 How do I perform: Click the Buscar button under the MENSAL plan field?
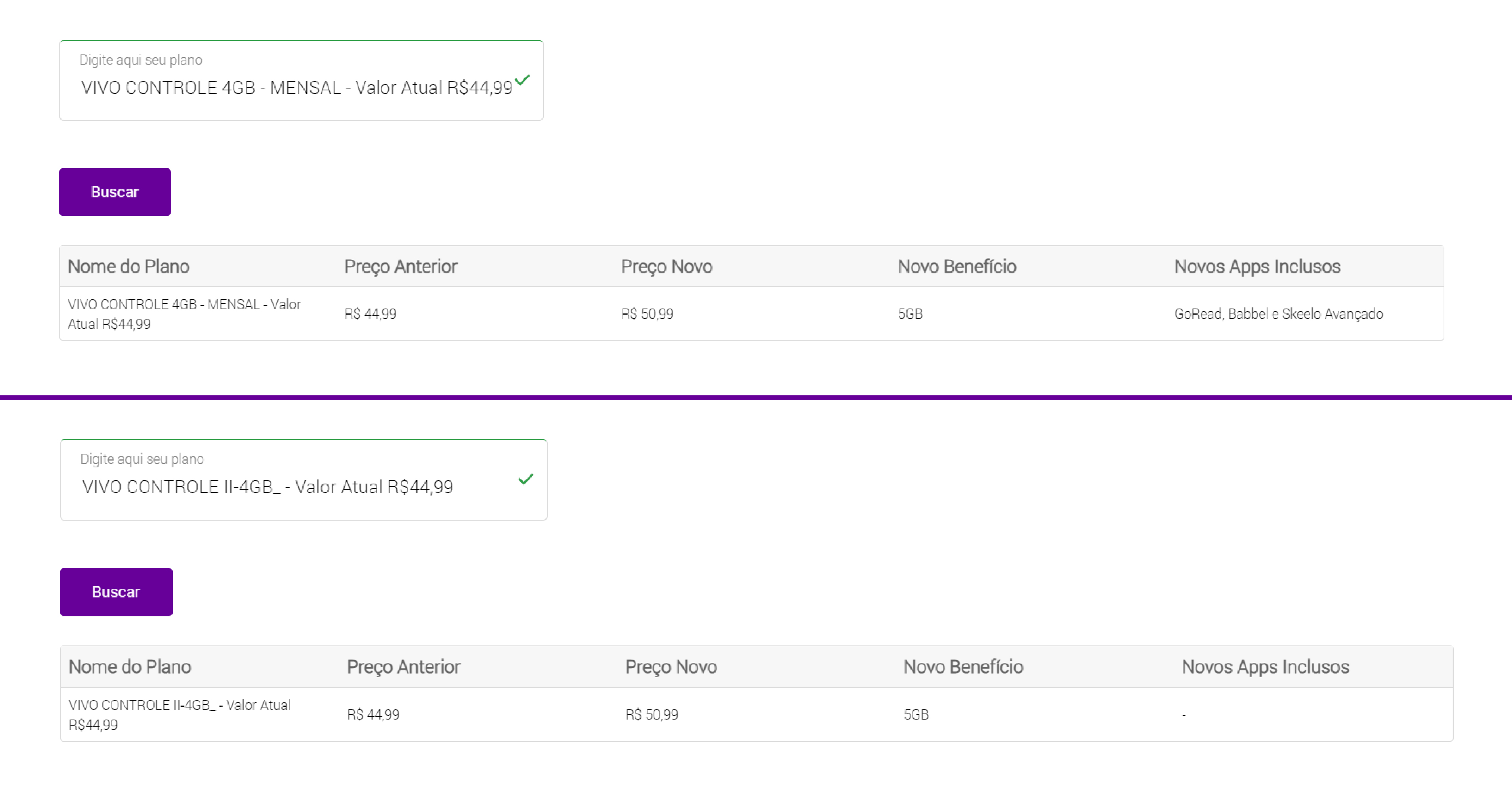(115, 192)
